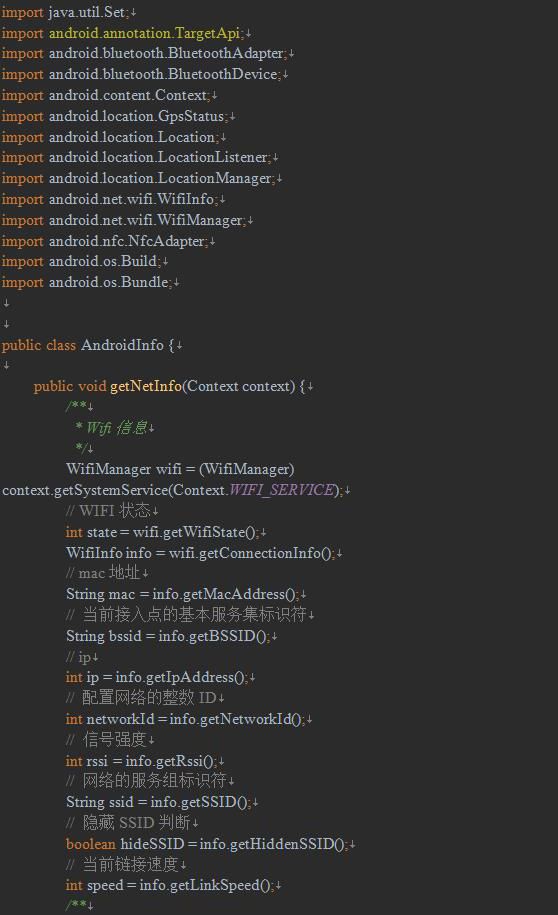
Task: Click the '// mac 地址' comment
Action: tap(103, 573)
